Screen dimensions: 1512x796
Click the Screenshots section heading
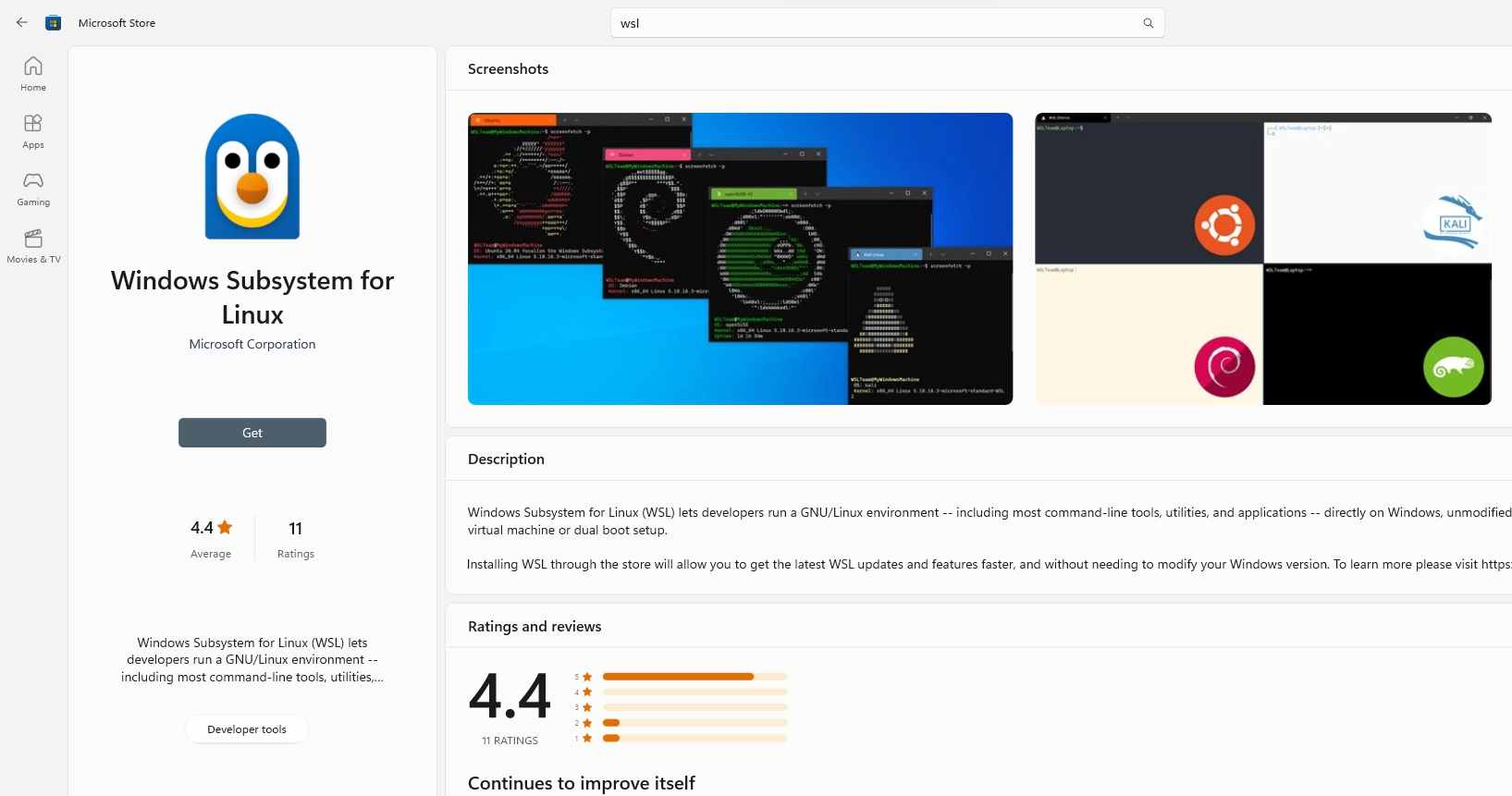pos(508,69)
